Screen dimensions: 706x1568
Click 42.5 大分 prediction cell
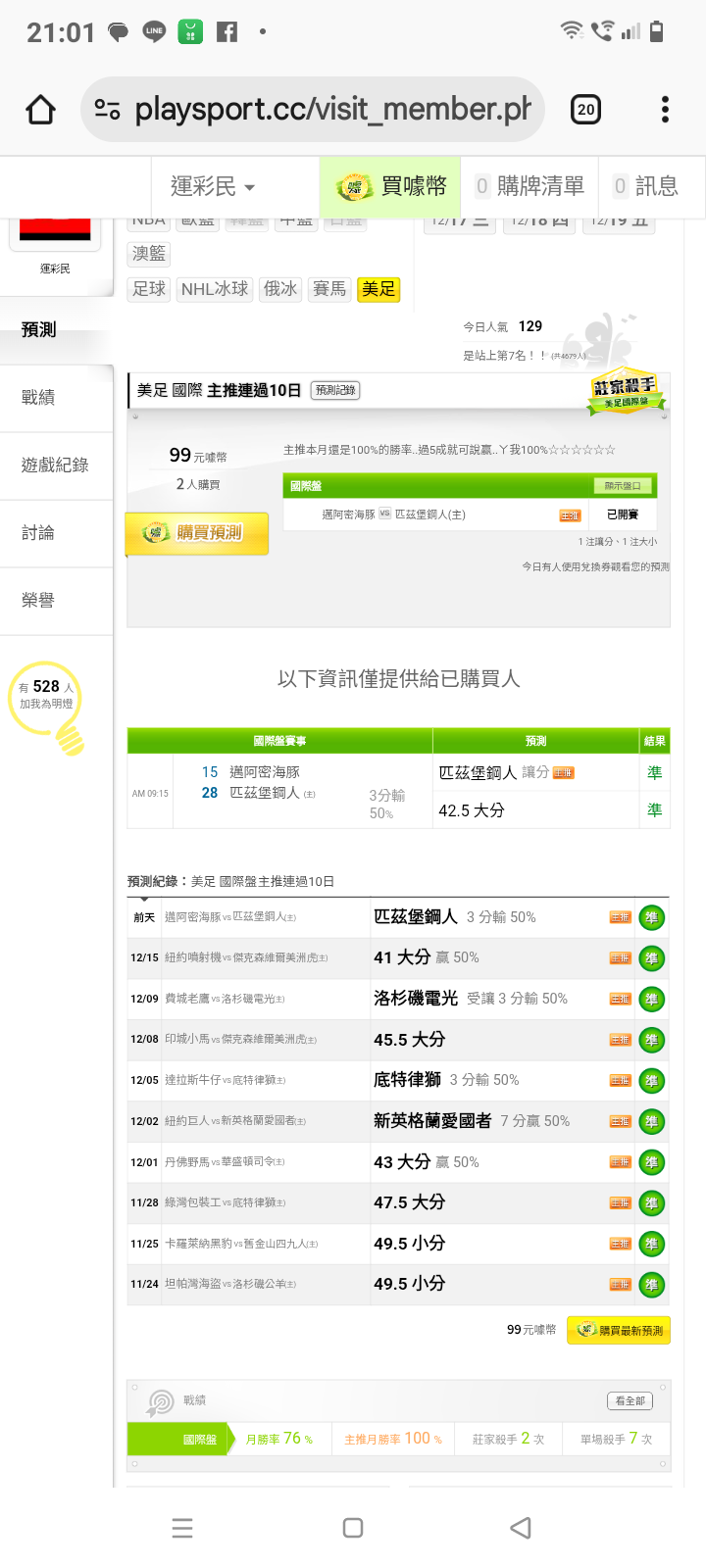535,810
